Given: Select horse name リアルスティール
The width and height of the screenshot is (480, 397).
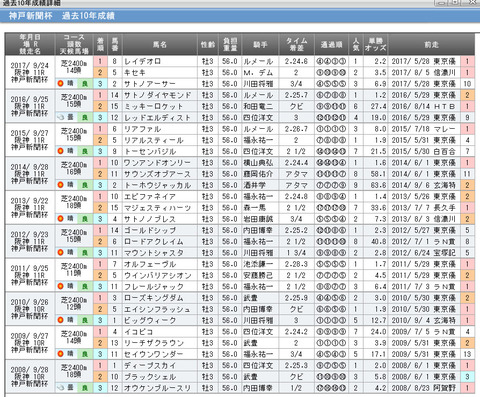Looking at the screenshot, I should click(x=154, y=140).
